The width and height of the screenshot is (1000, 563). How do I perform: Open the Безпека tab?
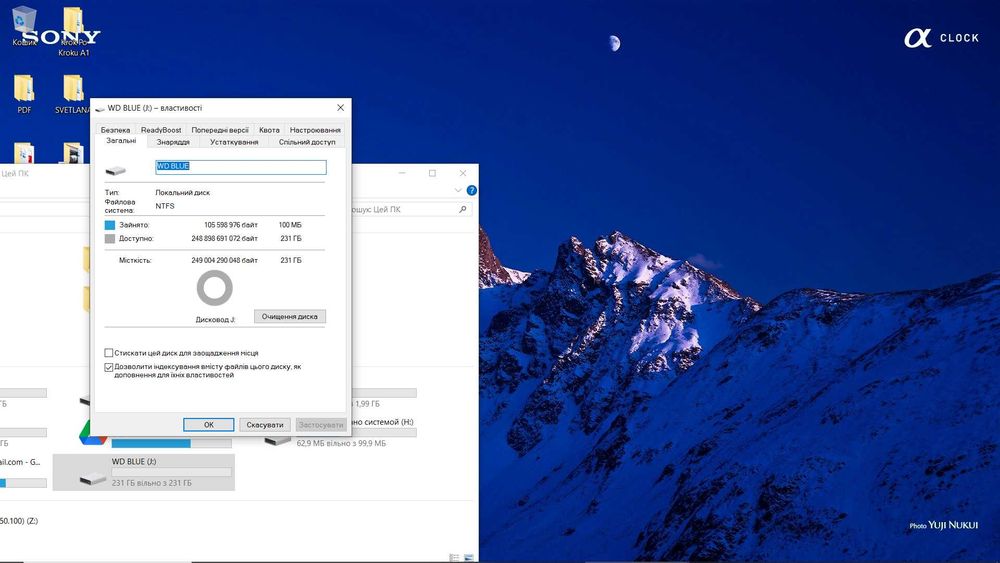pos(115,129)
